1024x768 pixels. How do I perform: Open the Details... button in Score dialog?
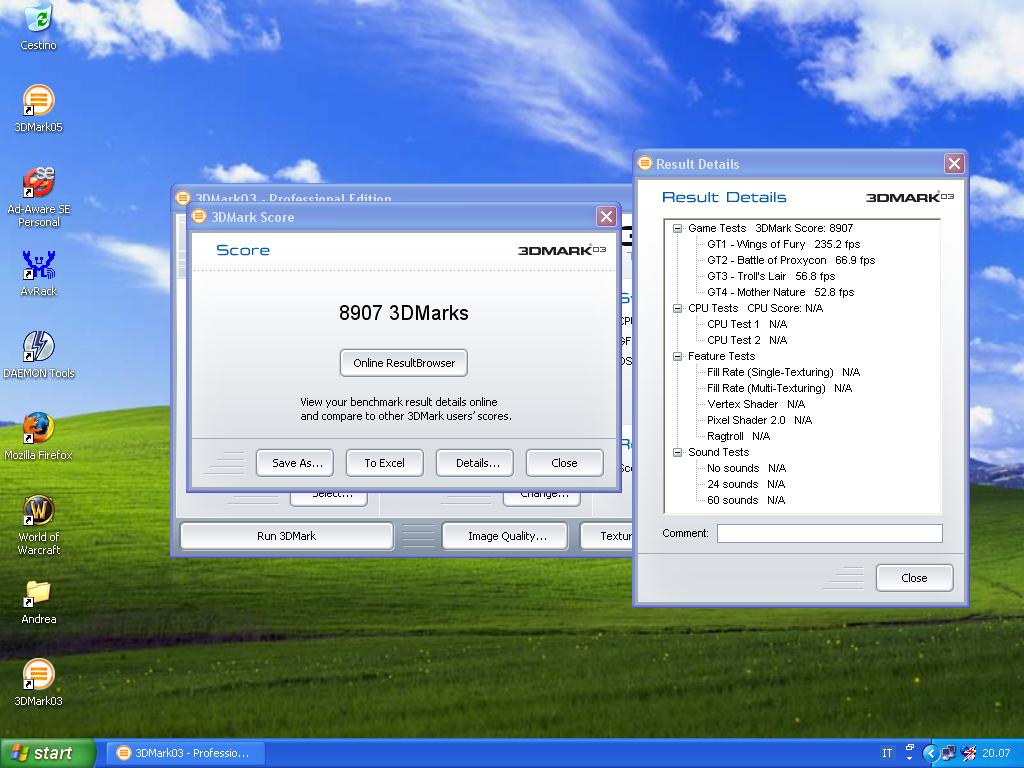coord(475,463)
